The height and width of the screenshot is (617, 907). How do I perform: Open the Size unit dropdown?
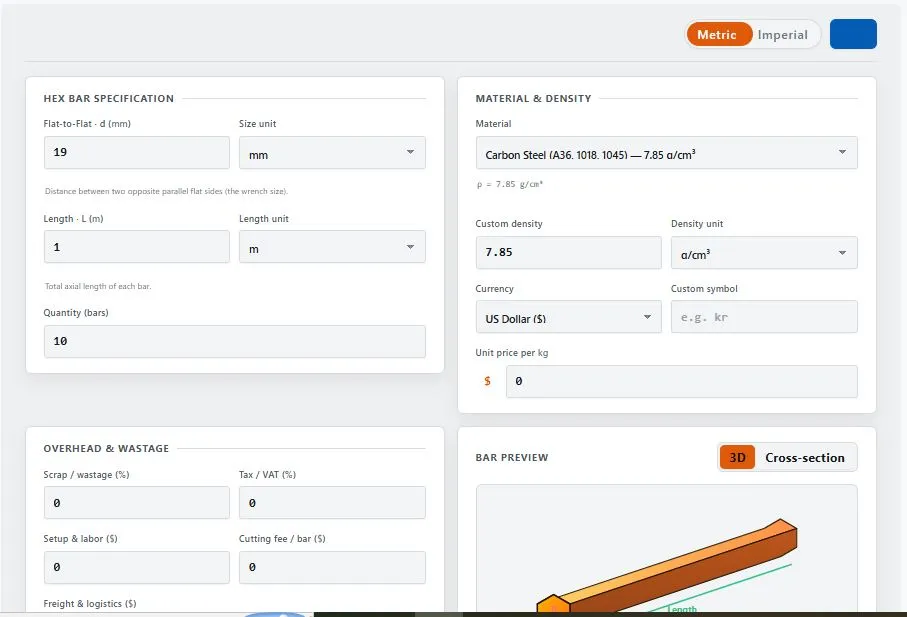(332, 153)
